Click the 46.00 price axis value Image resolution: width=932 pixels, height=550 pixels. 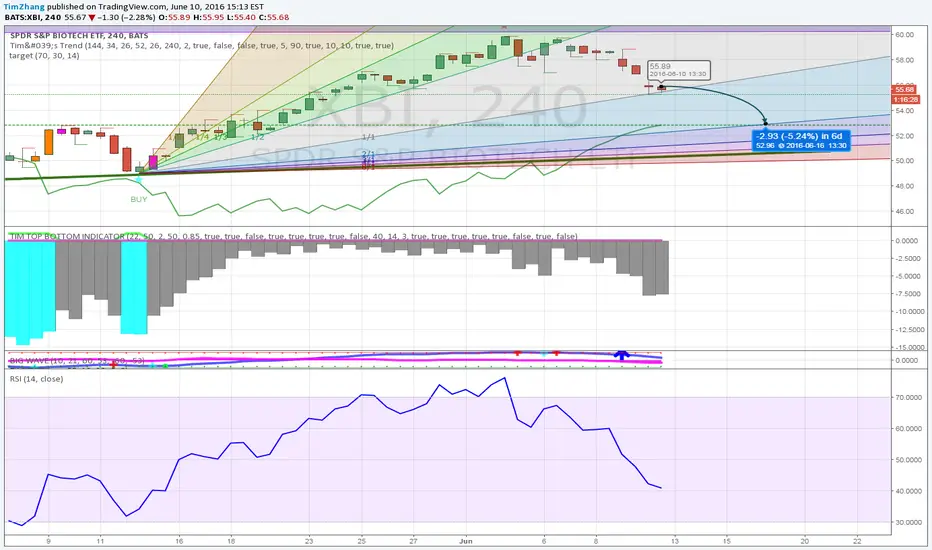(904, 211)
